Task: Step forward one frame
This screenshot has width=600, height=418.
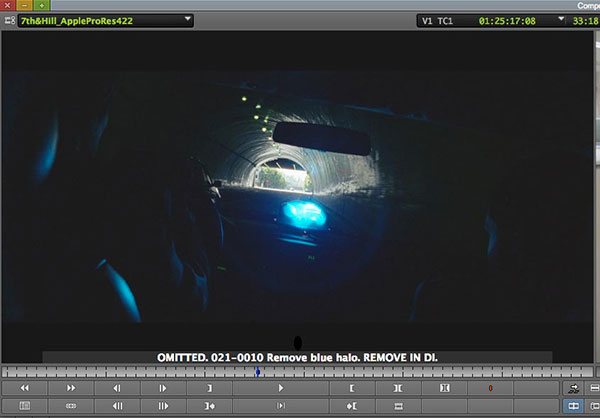Action: [x=163, y=388]
